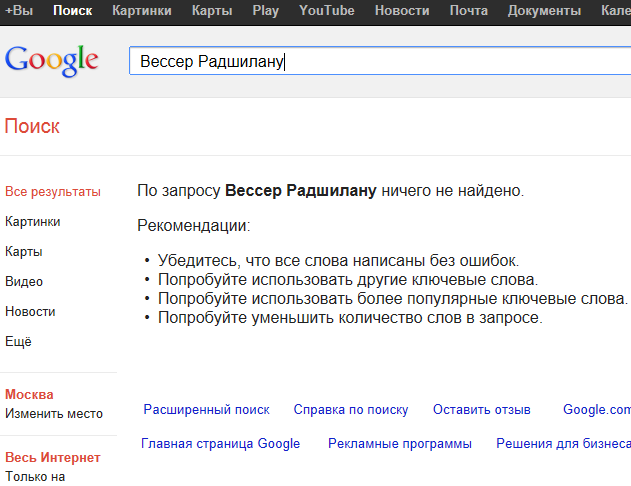Filter results by Видео in sidebar
The image size is (631, 486).
tap(24, 282)
